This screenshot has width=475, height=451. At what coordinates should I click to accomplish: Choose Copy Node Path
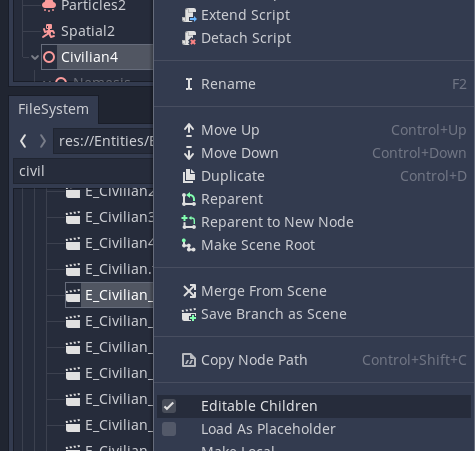point(314,360)
